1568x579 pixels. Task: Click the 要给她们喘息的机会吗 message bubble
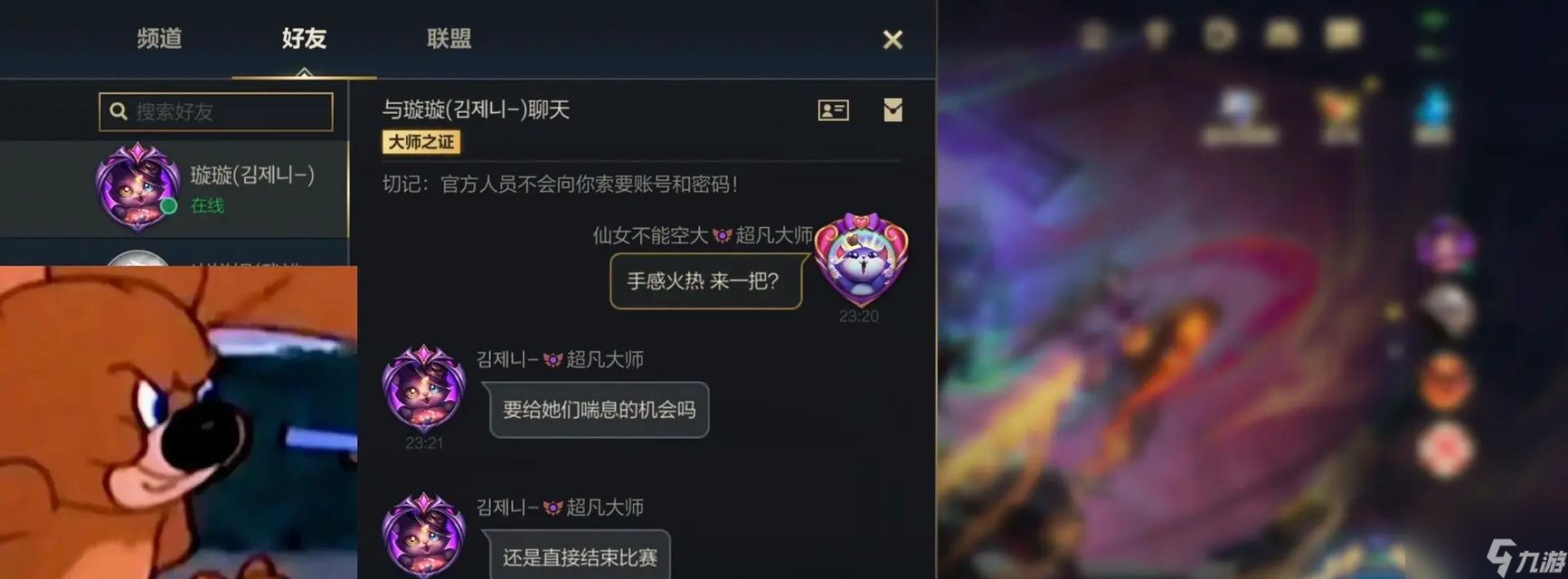click(599, 410)
